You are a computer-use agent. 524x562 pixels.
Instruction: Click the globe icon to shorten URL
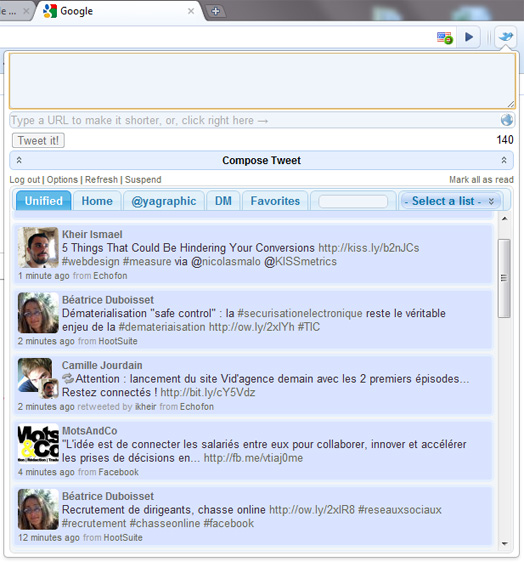(x=506, y=120)
